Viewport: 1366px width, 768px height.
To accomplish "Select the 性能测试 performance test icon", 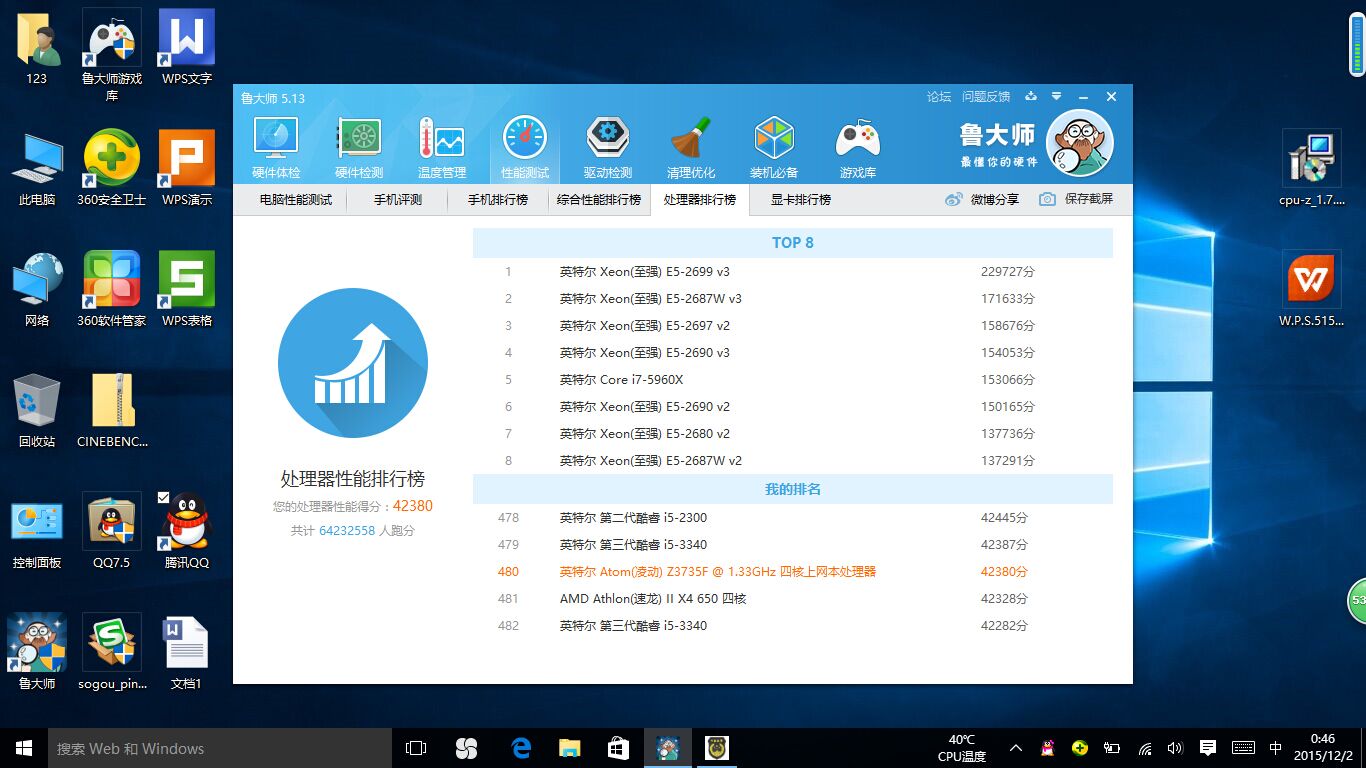I will point(524,145).
